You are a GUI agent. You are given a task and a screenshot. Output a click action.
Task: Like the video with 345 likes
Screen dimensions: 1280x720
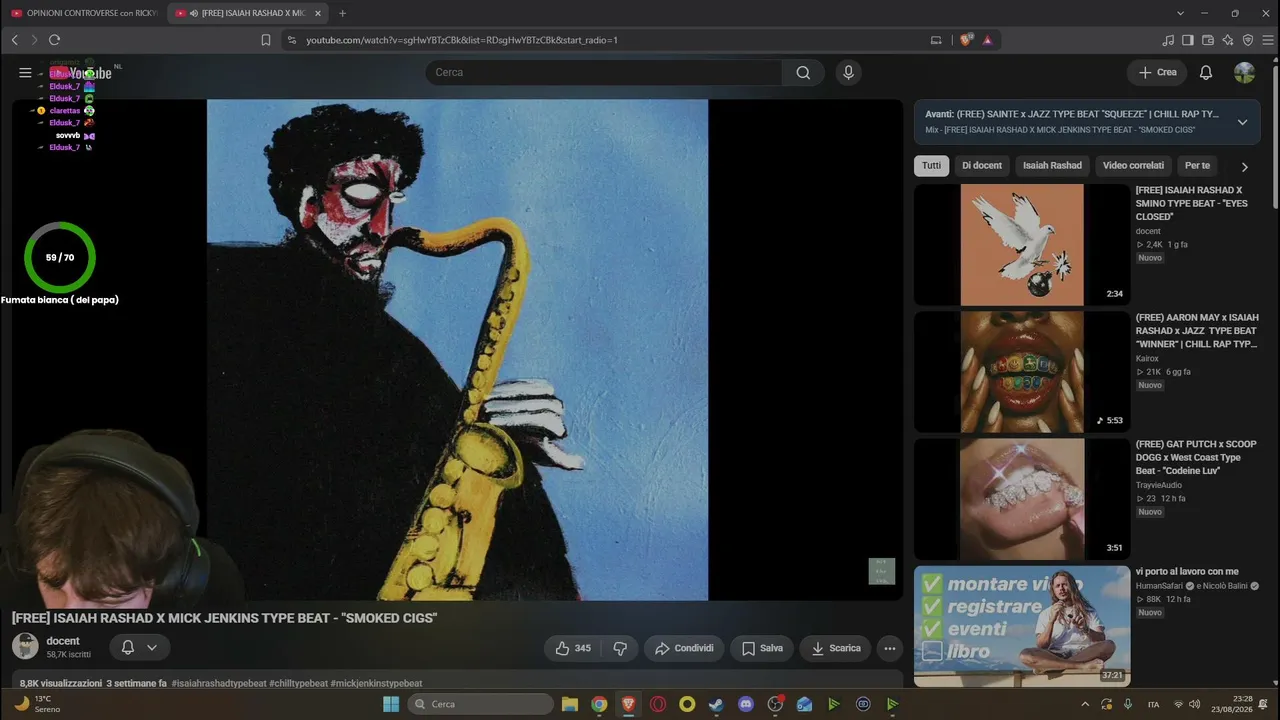573,648
